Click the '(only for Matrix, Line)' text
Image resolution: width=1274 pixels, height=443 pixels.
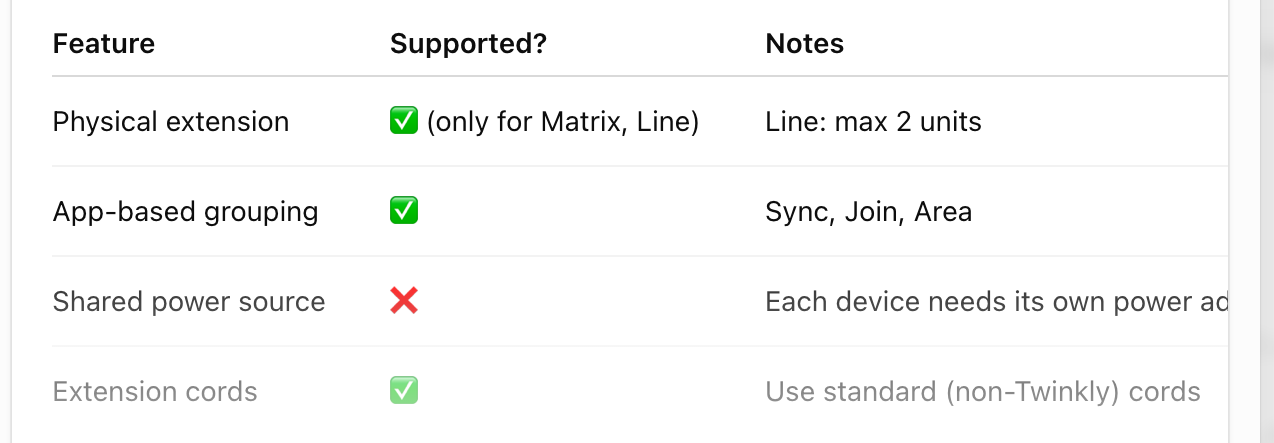[562, 122]
